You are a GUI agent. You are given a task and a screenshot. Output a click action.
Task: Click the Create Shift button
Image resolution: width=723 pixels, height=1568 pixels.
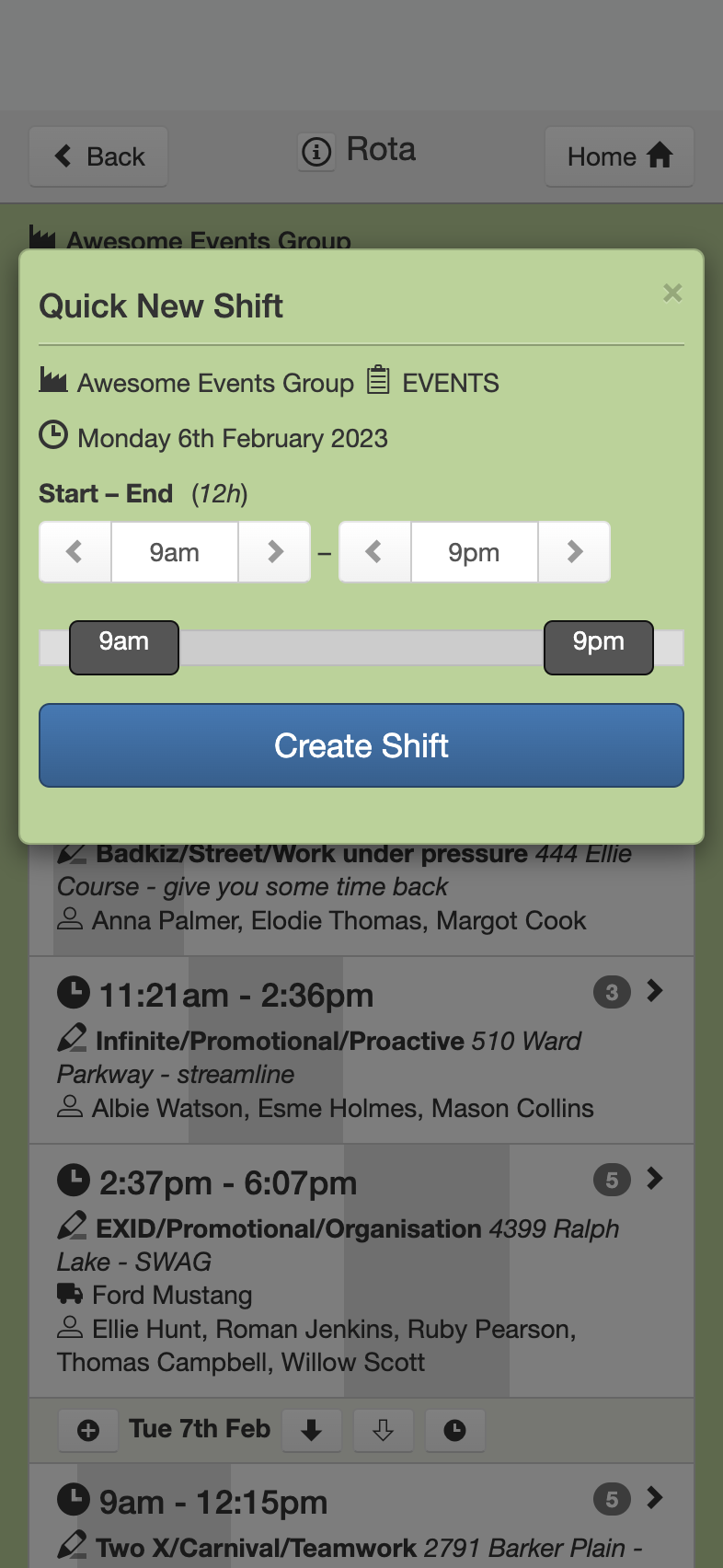point(361,745)
